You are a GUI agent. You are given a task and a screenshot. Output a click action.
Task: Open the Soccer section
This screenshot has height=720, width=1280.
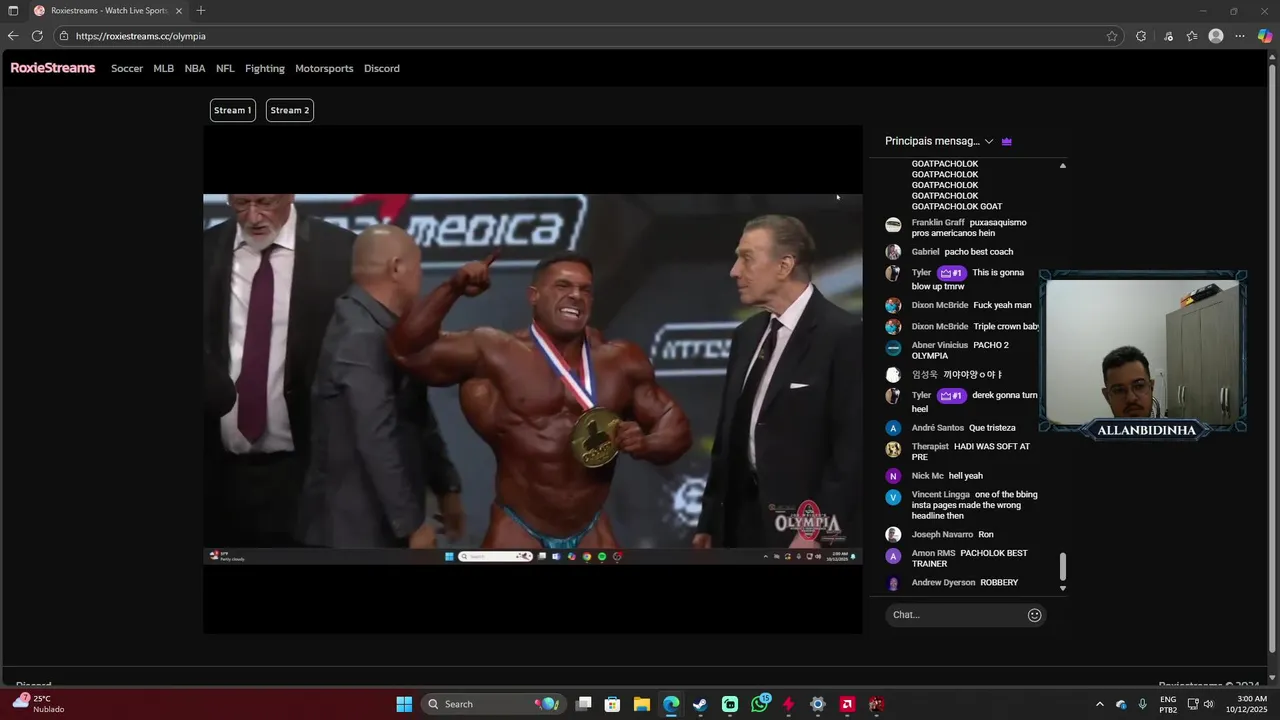(x=127, y=69)
